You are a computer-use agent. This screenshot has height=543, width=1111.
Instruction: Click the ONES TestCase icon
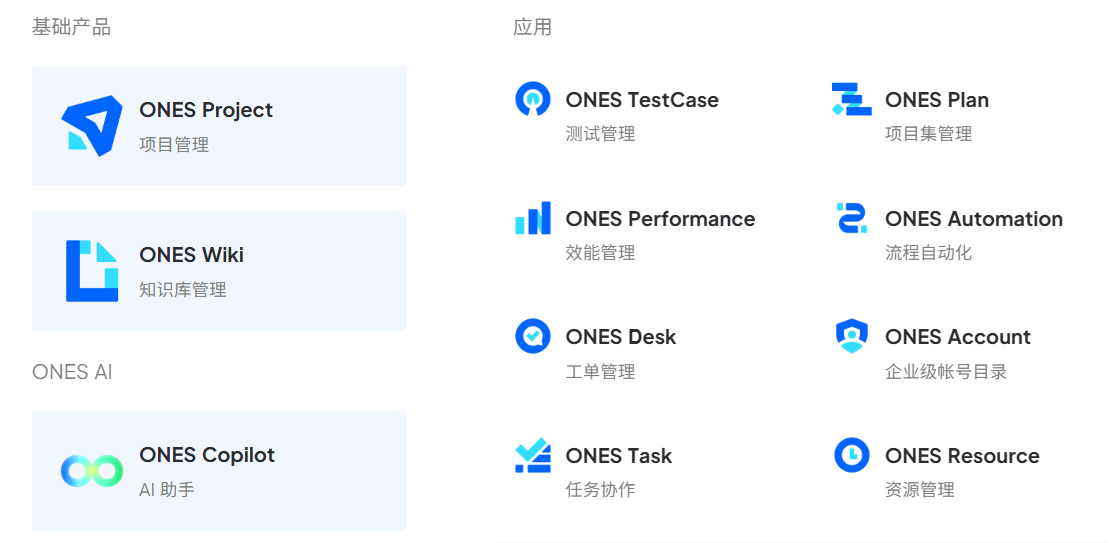coord(532,99)
